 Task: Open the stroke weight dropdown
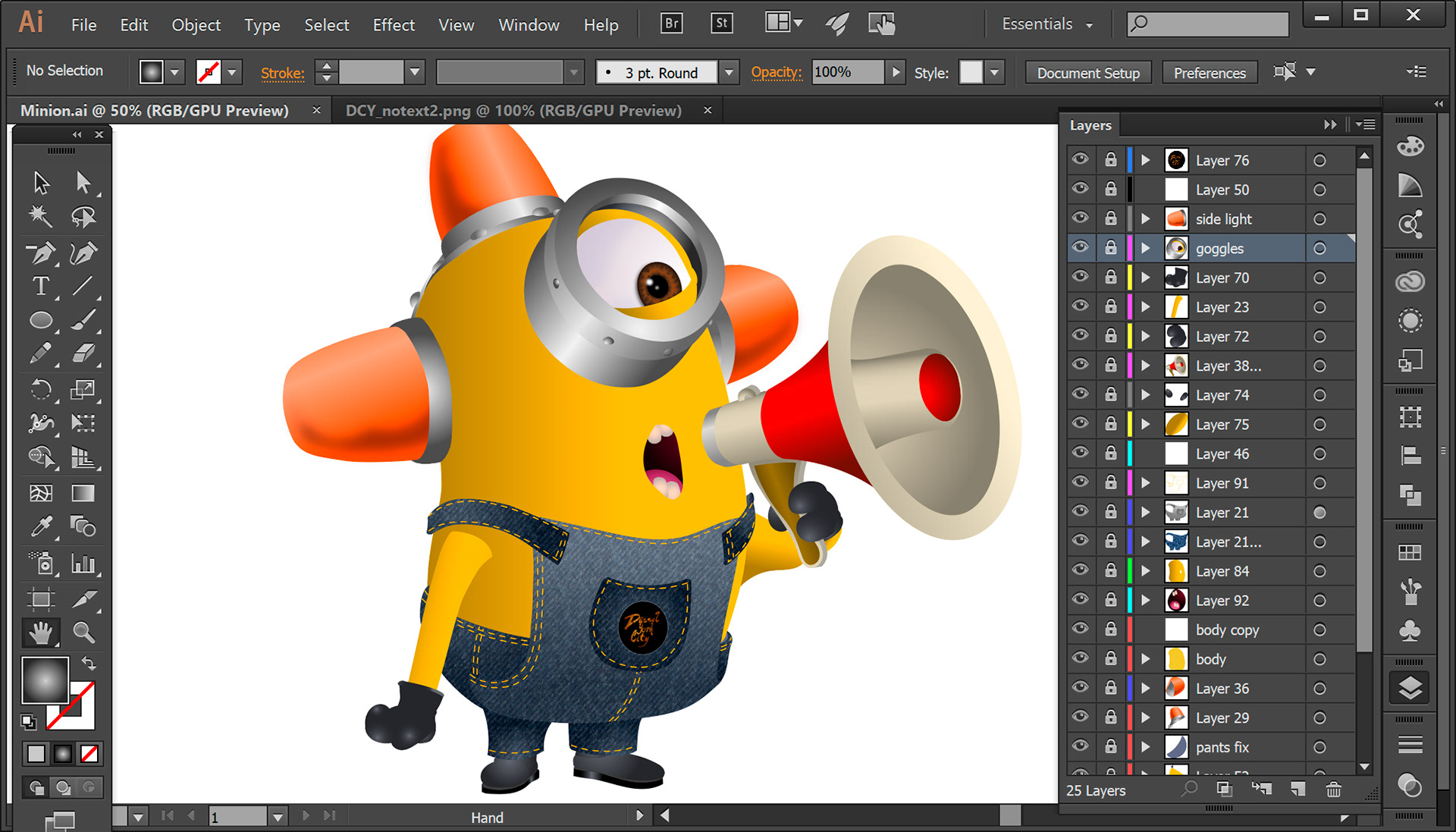(414, 72)
